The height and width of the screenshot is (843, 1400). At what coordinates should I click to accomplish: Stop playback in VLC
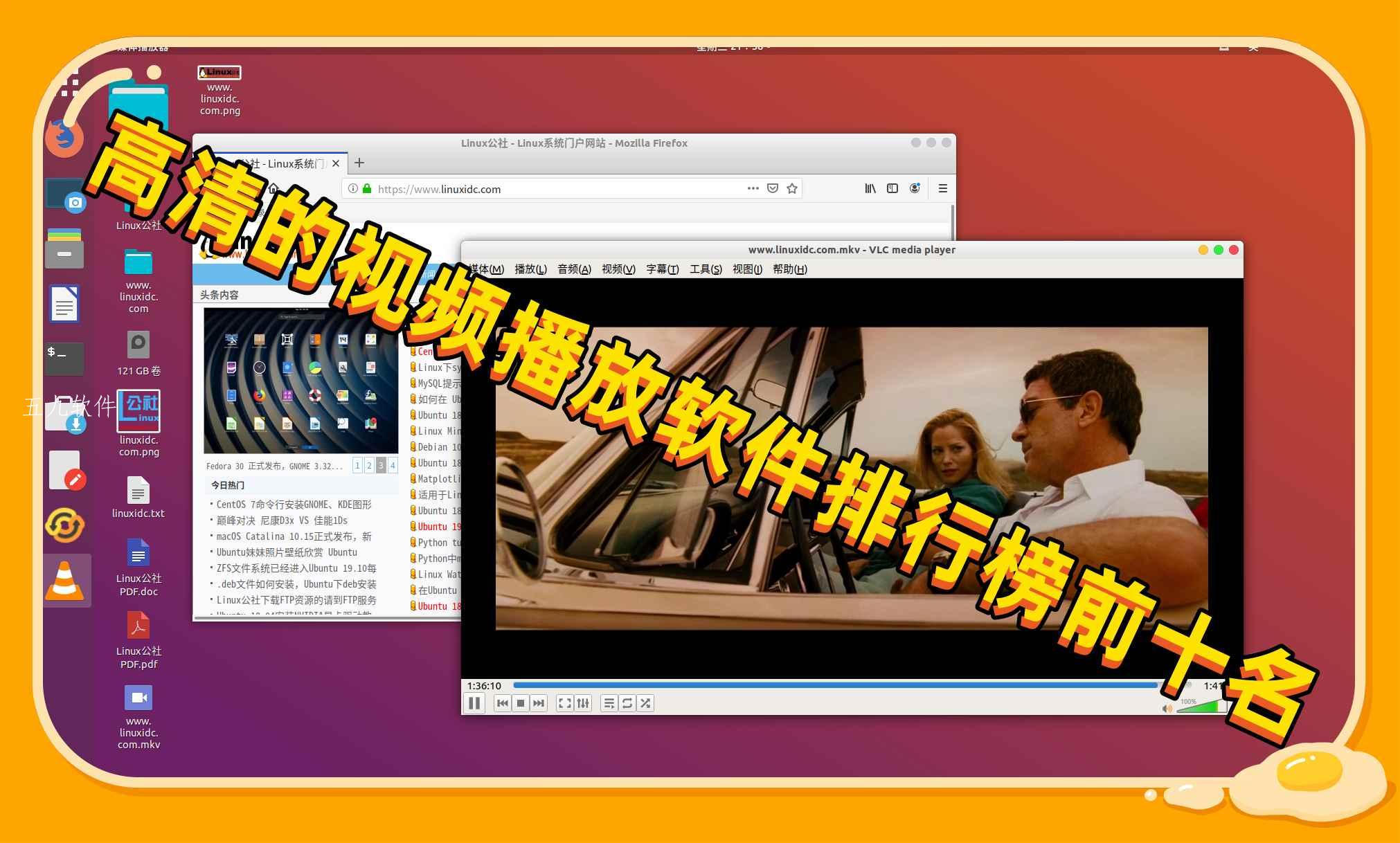(x=521, y=703)
